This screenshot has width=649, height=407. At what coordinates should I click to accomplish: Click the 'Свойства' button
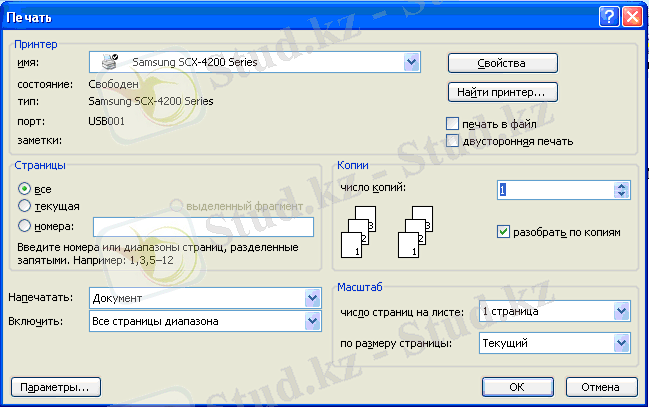coord(501,63)
